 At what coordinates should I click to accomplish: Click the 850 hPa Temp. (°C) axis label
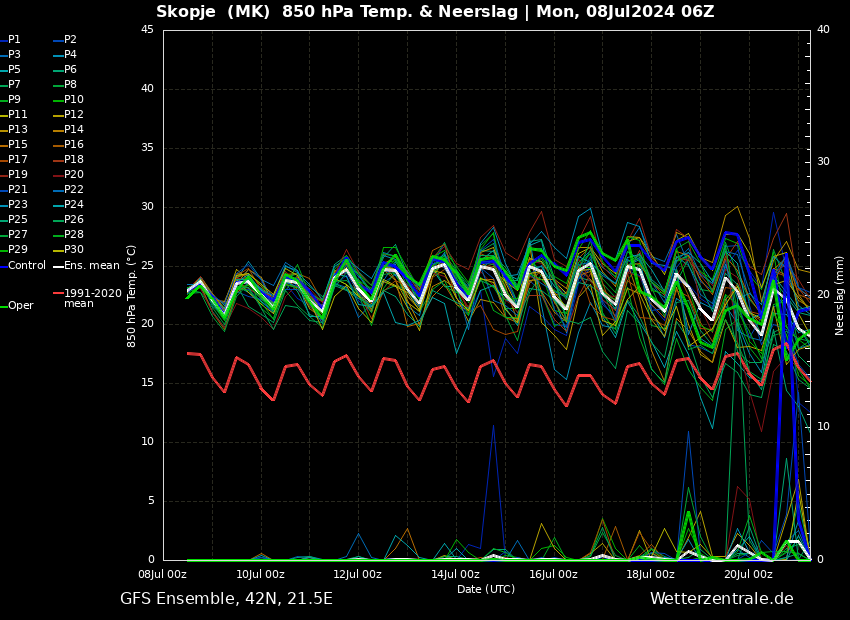click(132, 295)
